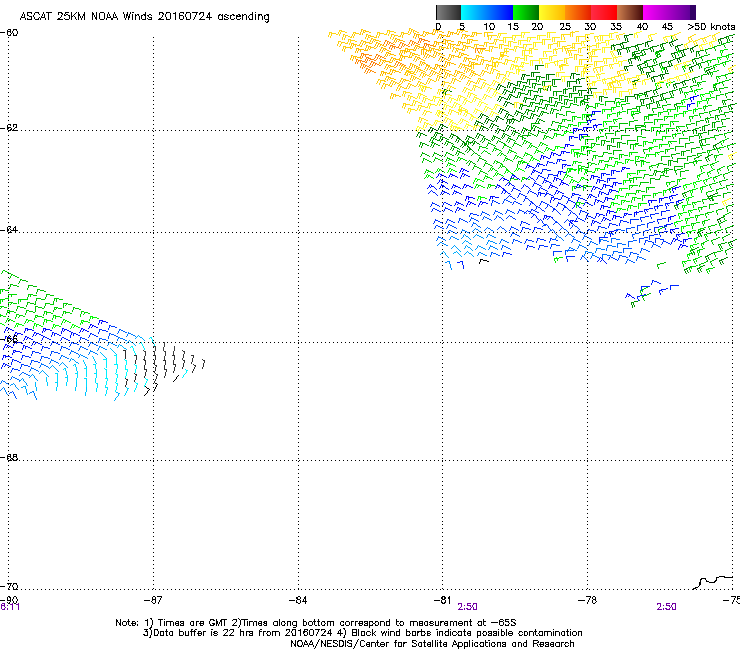Click the -75 longitude axis label

(732, 600)
